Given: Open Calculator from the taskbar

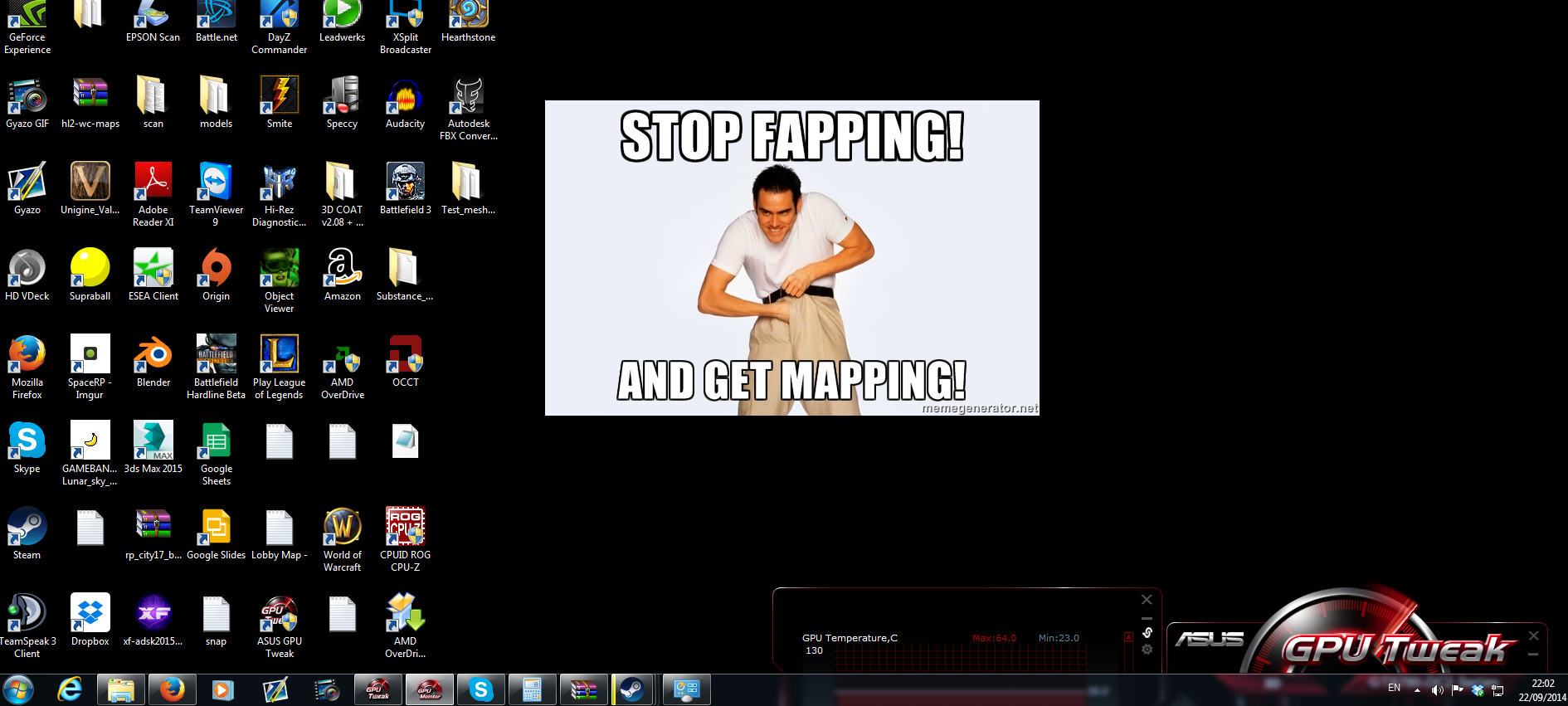Looking at the screenshot, I should coord(533,690).
